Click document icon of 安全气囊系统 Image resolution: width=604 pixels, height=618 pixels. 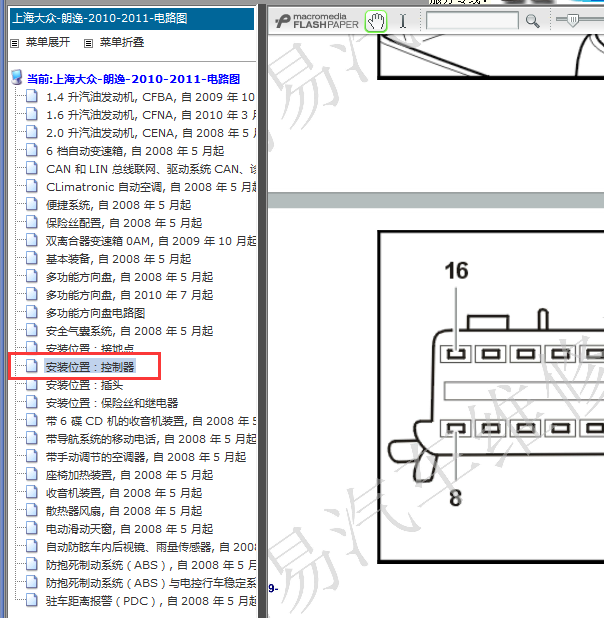[32, 330]
